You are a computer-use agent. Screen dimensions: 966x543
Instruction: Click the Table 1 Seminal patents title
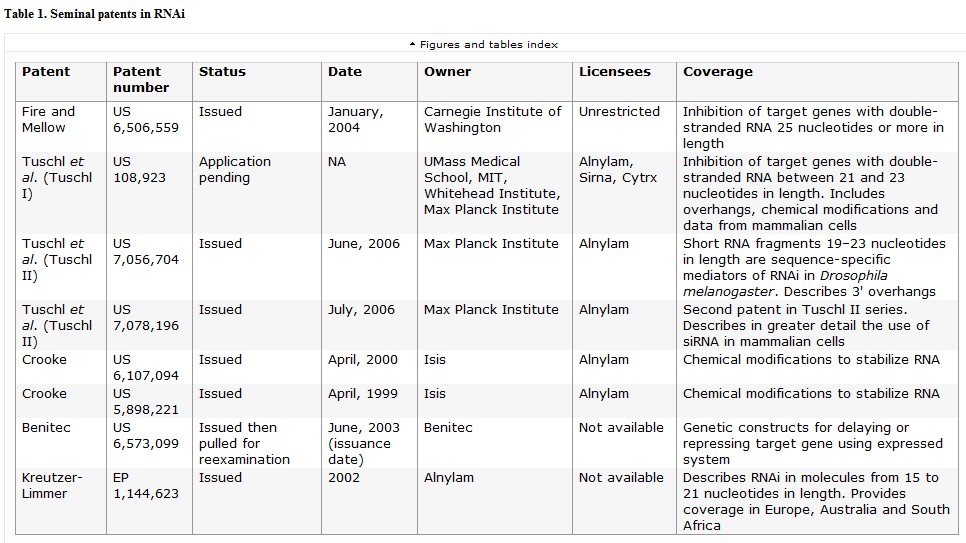click(94, 14)
